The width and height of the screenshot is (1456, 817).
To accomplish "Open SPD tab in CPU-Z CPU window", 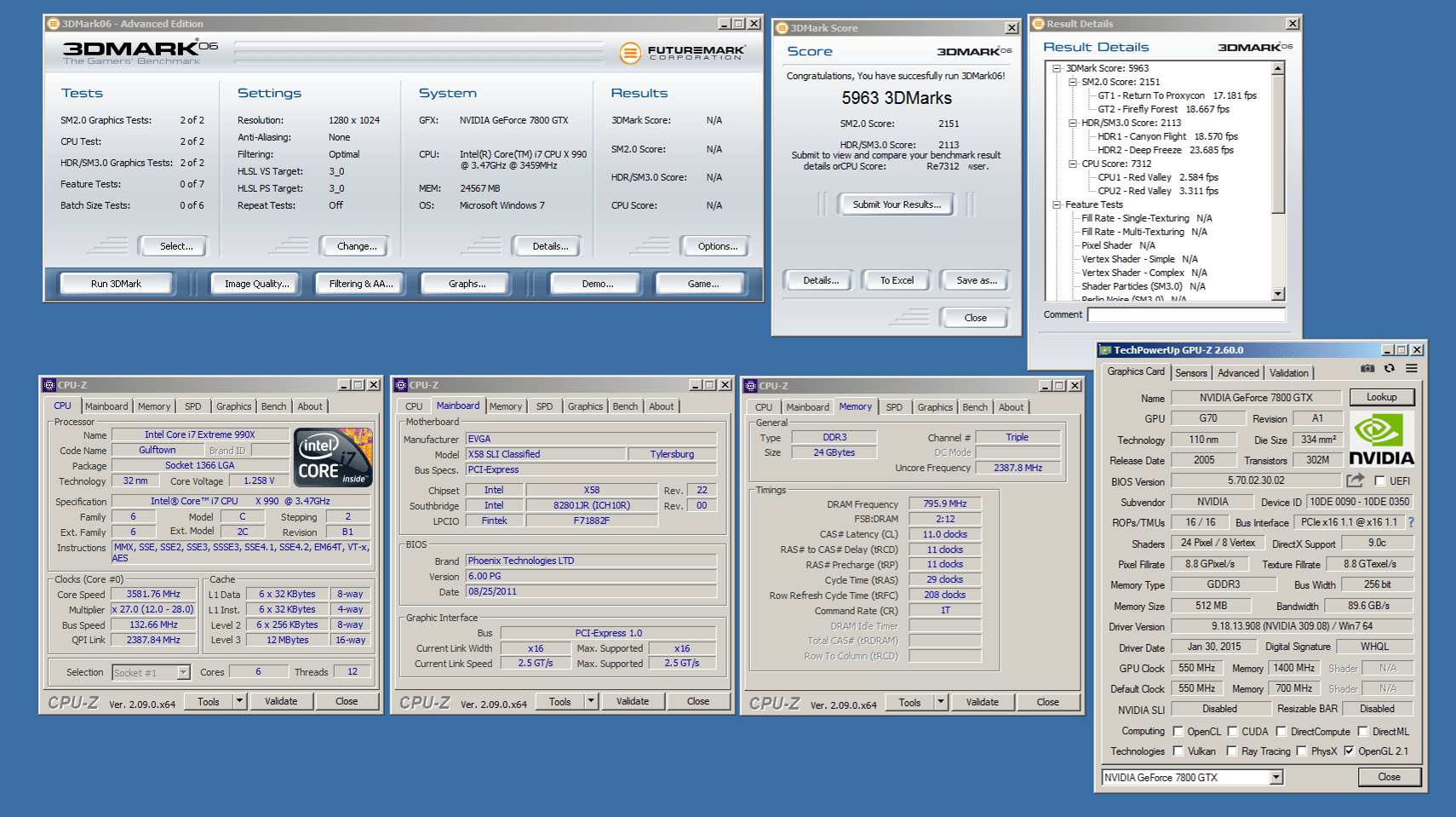I will click(193, 407).
